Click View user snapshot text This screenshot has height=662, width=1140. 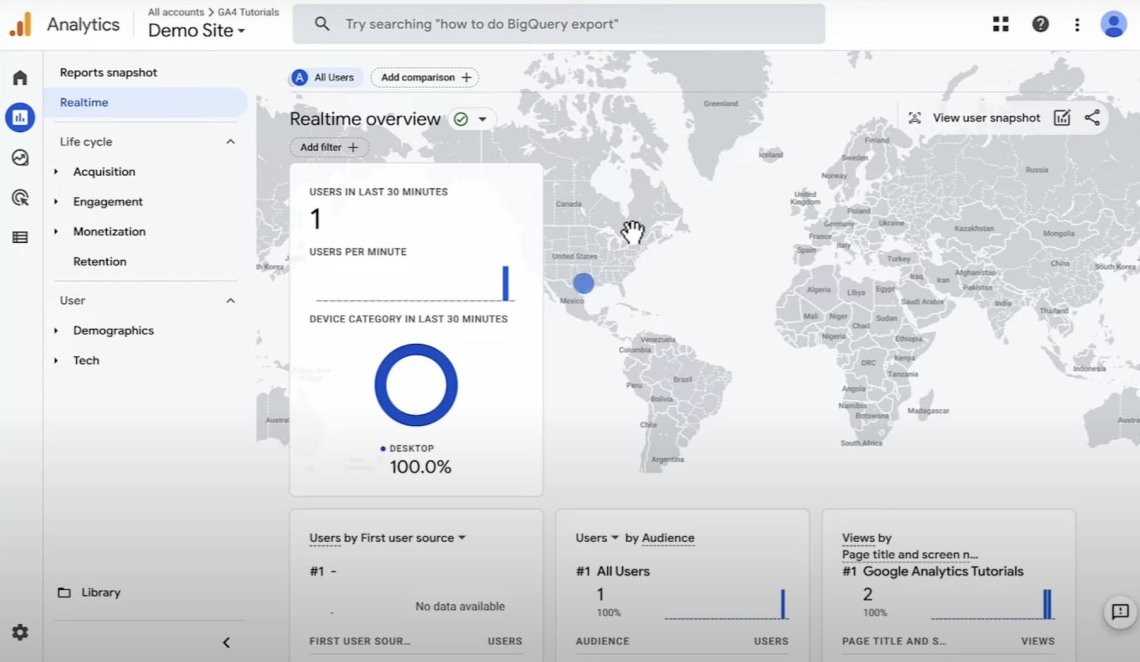(x=986, y=118)
